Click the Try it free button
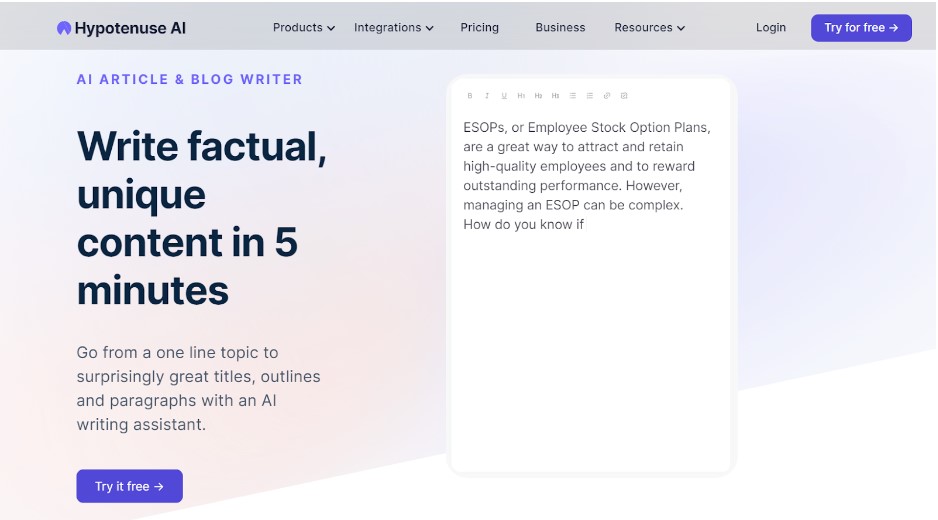Screen dimensions: 938x520 [x=129, y=486]
